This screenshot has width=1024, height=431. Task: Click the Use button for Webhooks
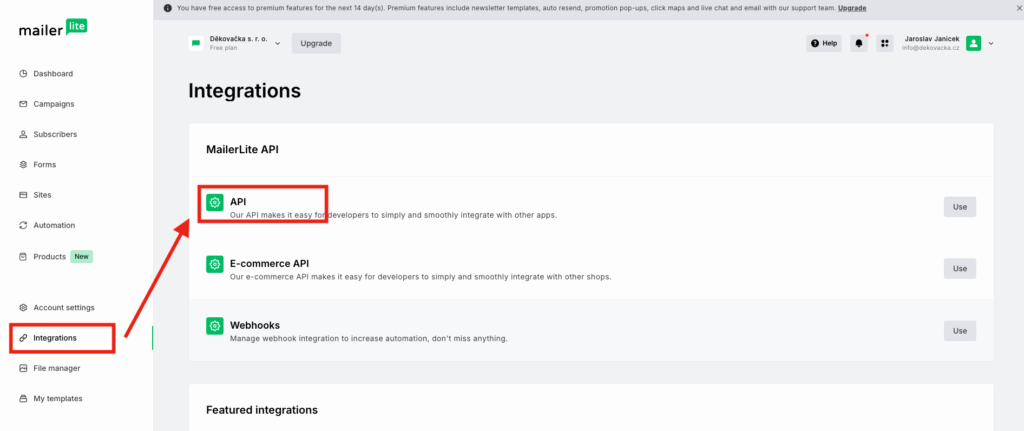point(959,330)
